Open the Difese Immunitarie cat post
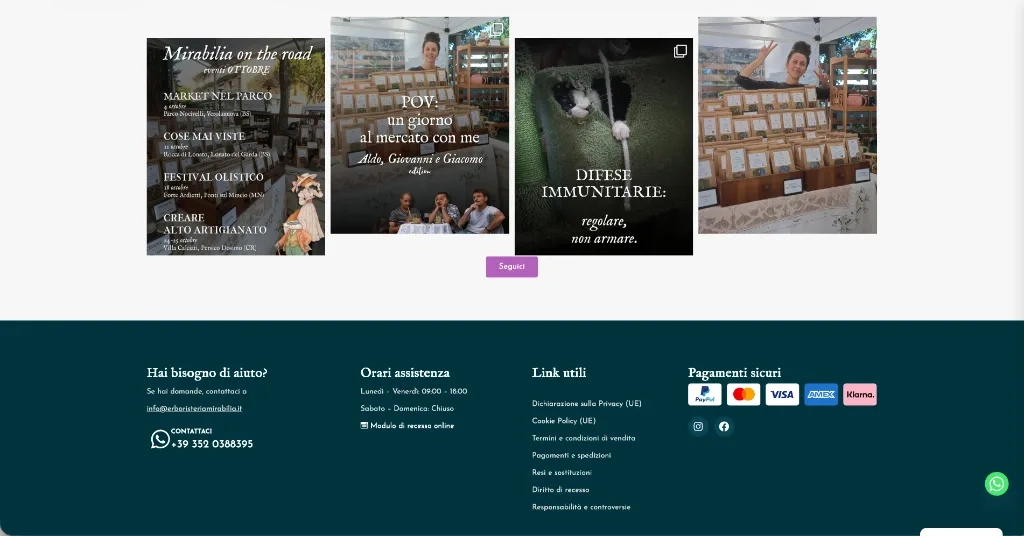1024x536 pixels. 604,146
